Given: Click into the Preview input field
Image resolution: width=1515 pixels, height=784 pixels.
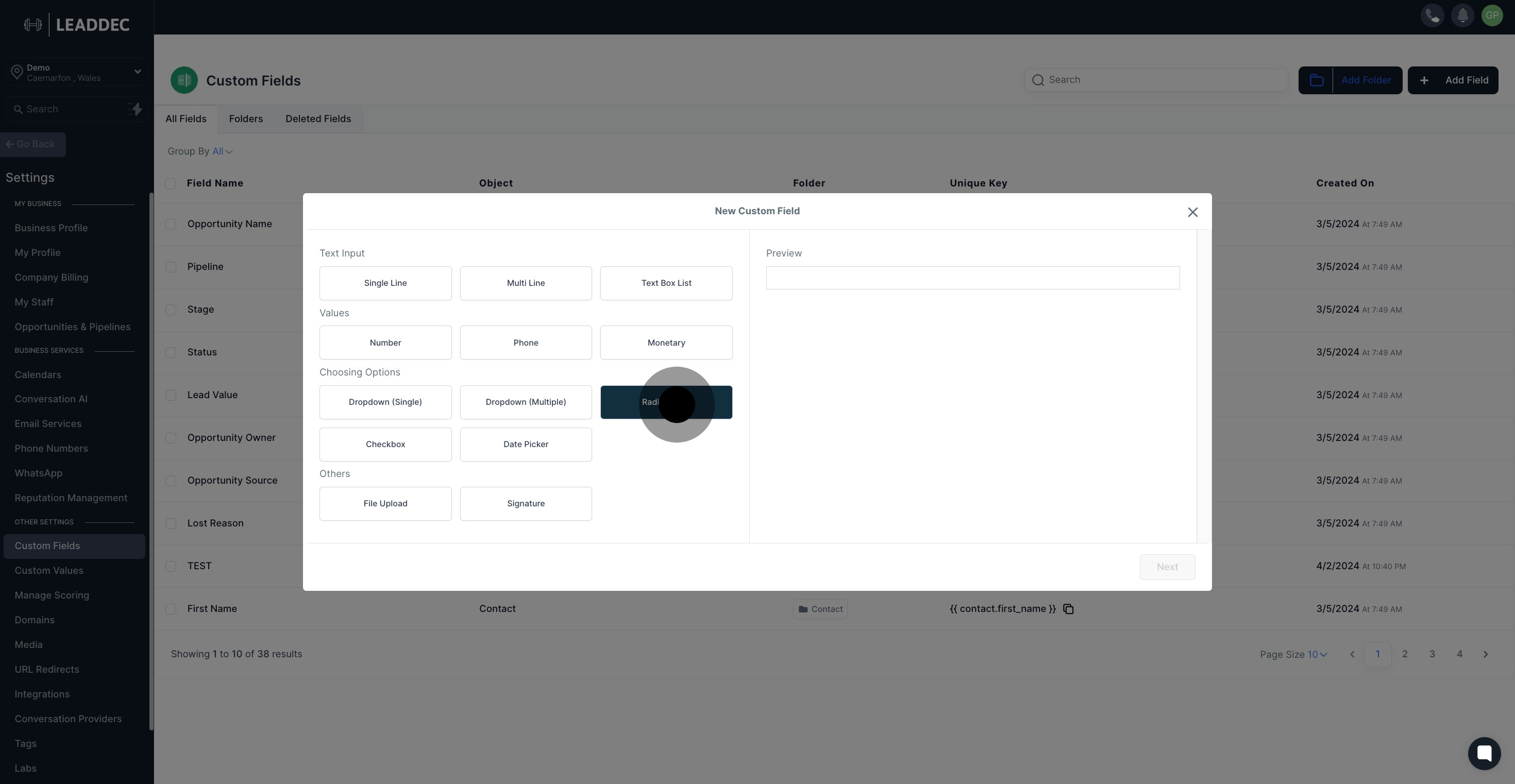Looking at the screenshot, I should [973, 278].
